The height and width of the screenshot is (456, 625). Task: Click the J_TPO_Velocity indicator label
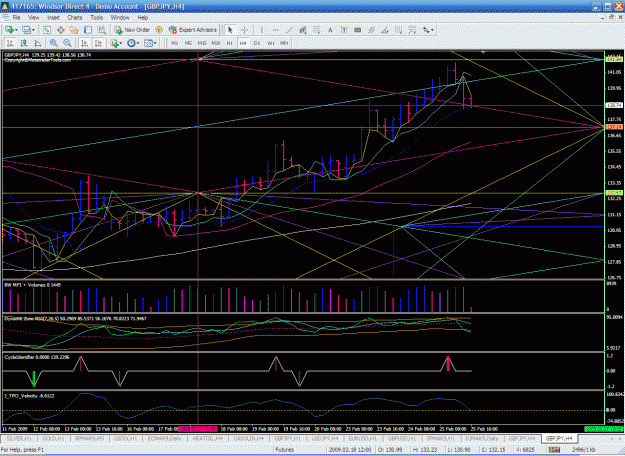pyautogui.click(x=29, y=396)
